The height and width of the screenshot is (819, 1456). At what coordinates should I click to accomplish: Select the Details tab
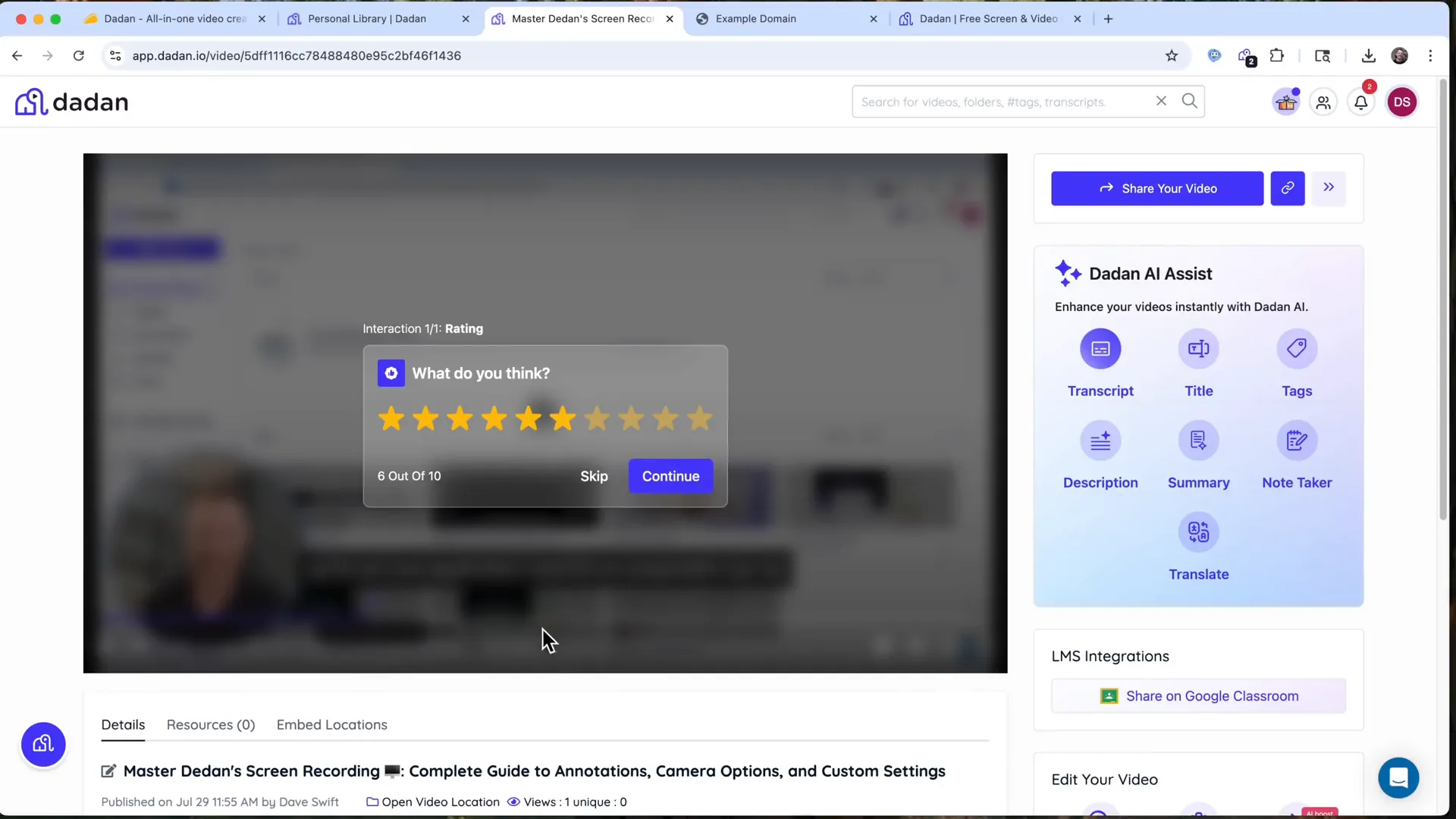click(123, 725)
